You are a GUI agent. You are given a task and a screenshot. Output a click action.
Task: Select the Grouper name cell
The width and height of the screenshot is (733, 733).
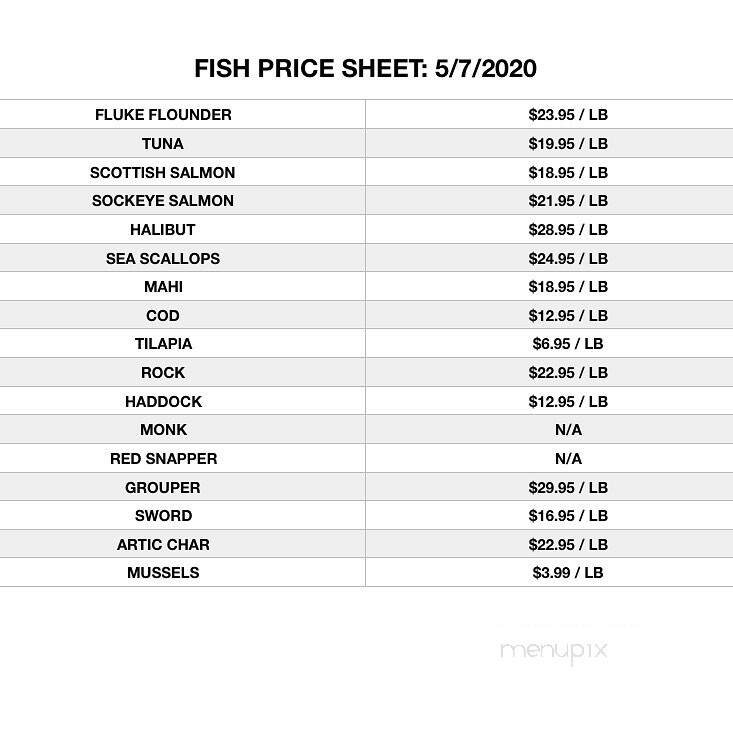(x=163, y=488)
